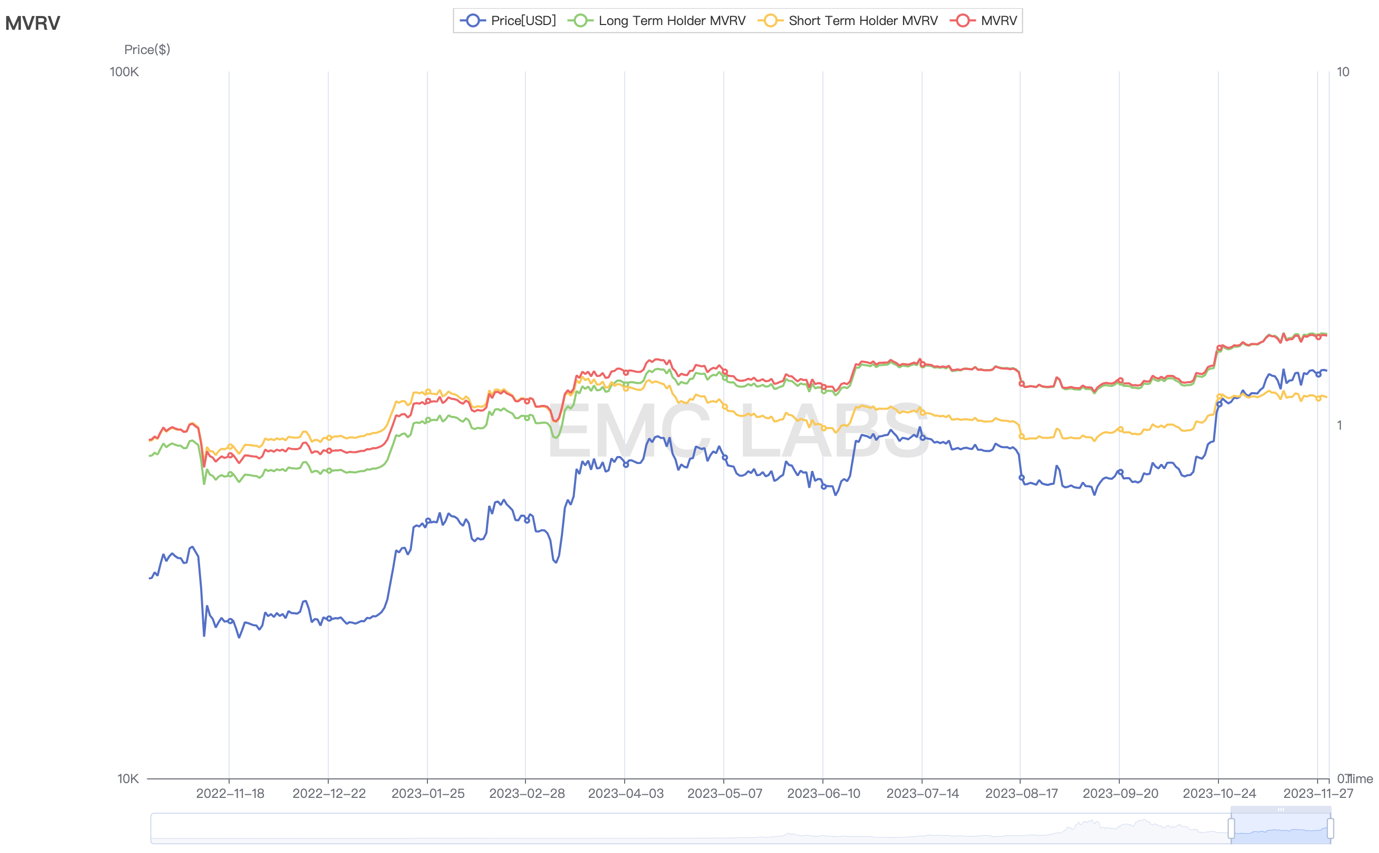The height and width of the screenshot is (853, 1379).
Task: Click the blue Price[USD] legend marker
Action: (473, 20)
